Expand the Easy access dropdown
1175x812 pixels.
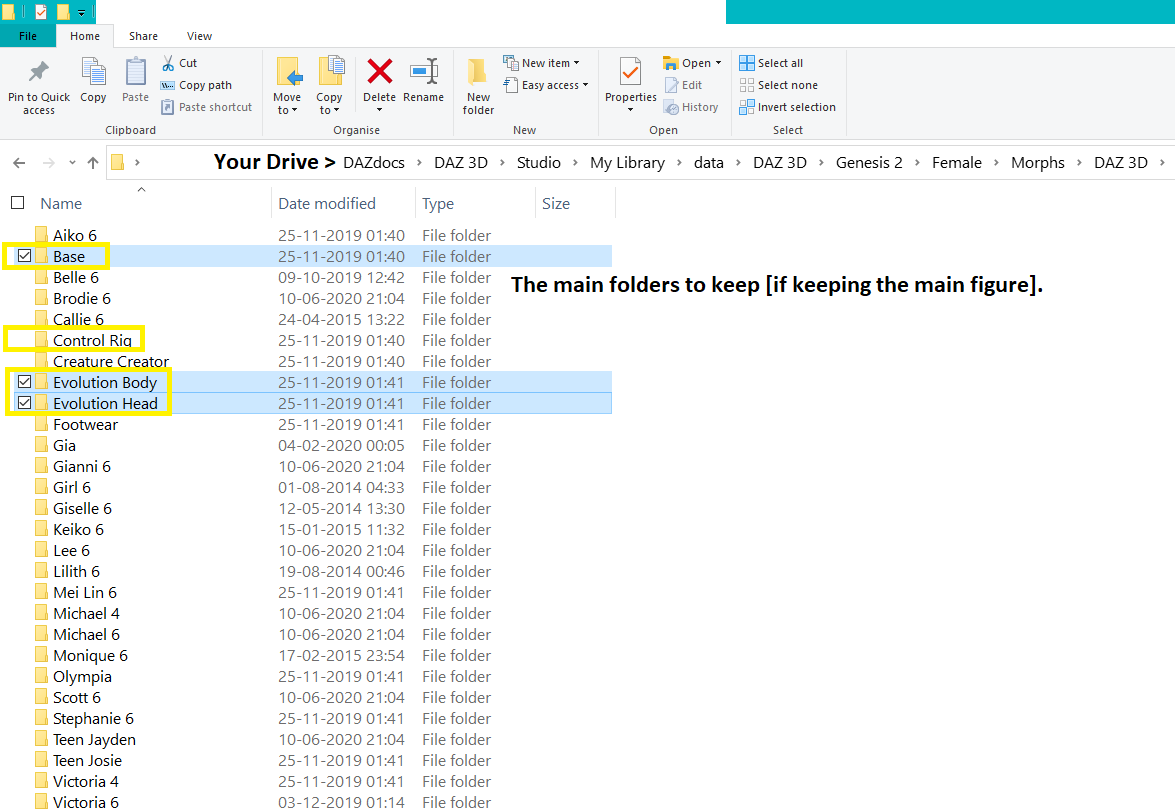585,85
